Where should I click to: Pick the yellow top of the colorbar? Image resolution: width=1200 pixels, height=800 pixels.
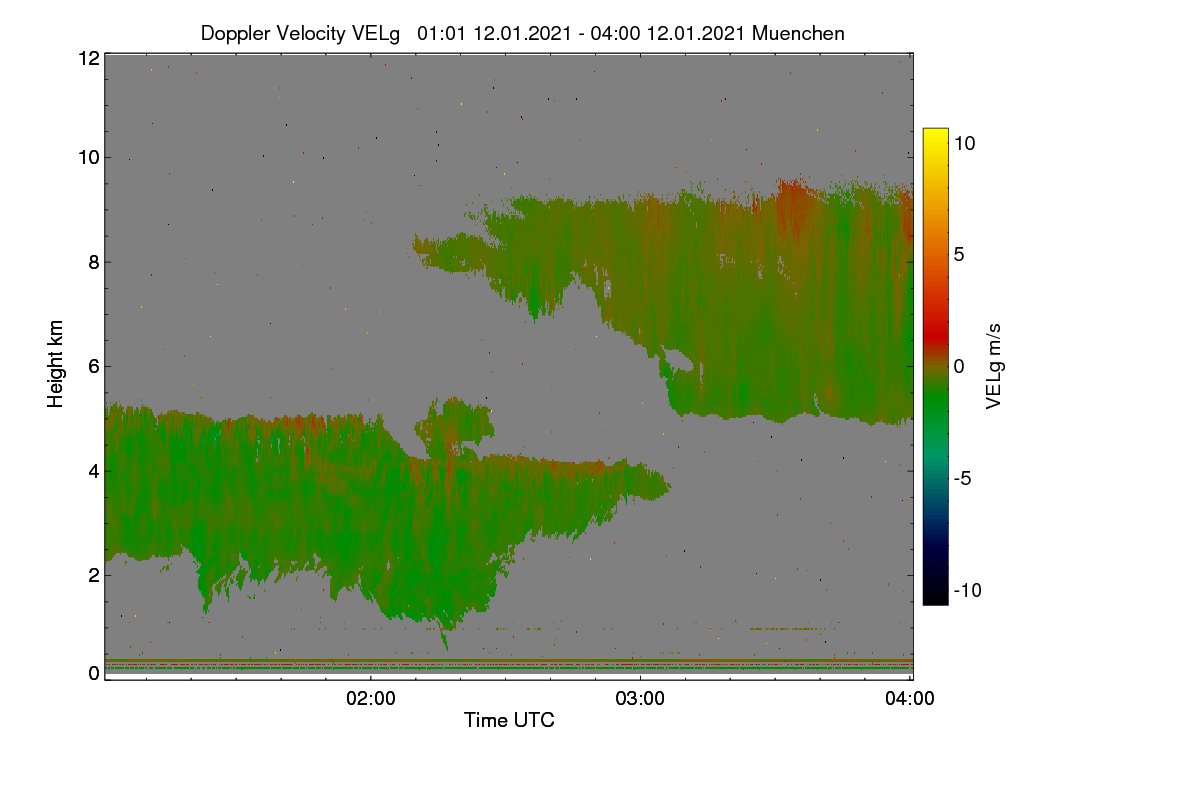pos(935,136)
